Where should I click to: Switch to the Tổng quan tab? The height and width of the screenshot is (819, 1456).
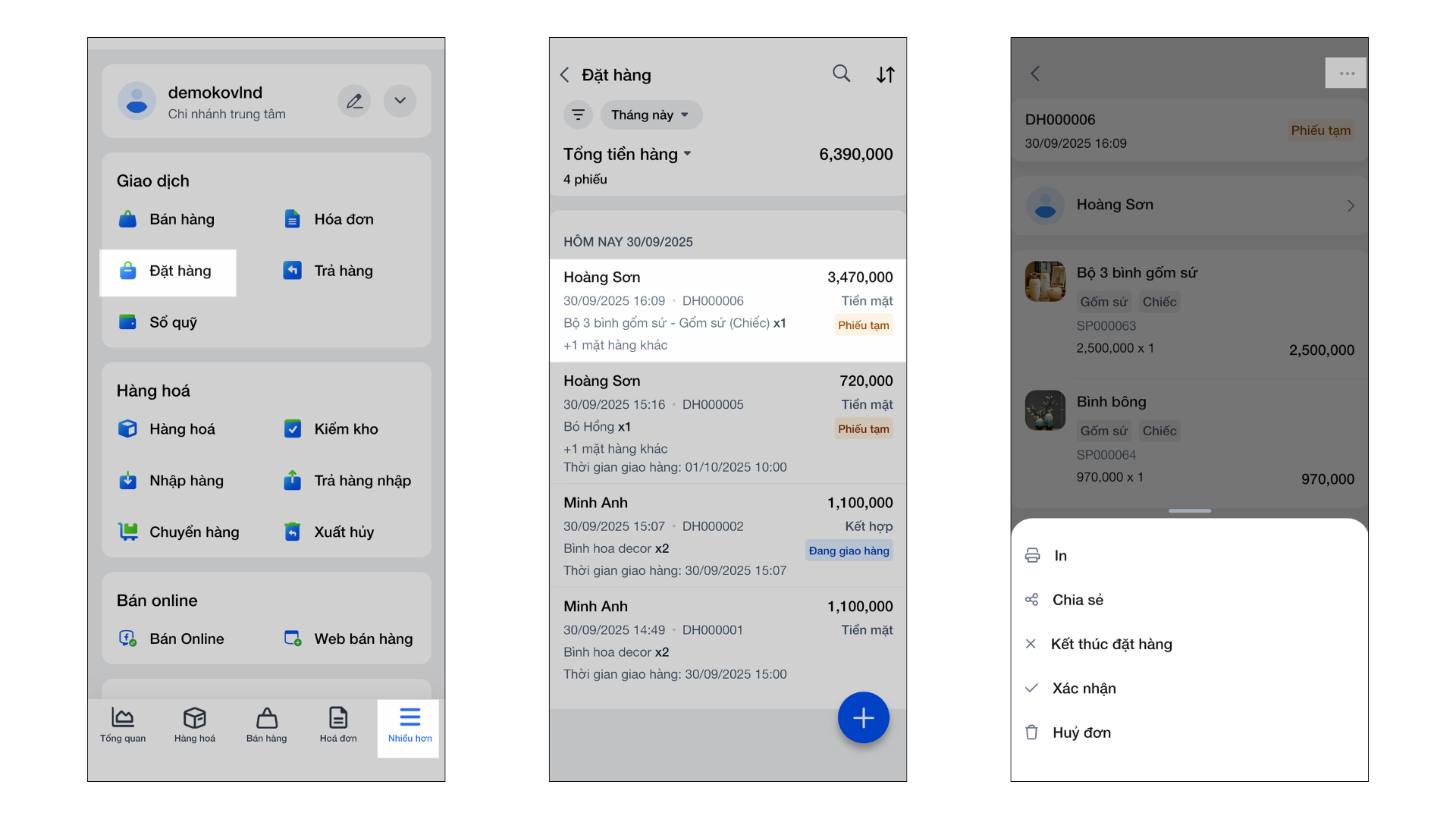[123, 726]
